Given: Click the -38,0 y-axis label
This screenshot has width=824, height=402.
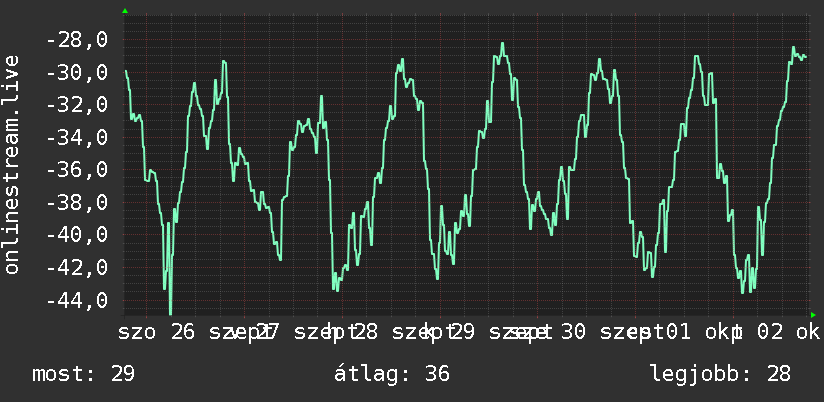Looking at the screenshot, I should (77, 202).
